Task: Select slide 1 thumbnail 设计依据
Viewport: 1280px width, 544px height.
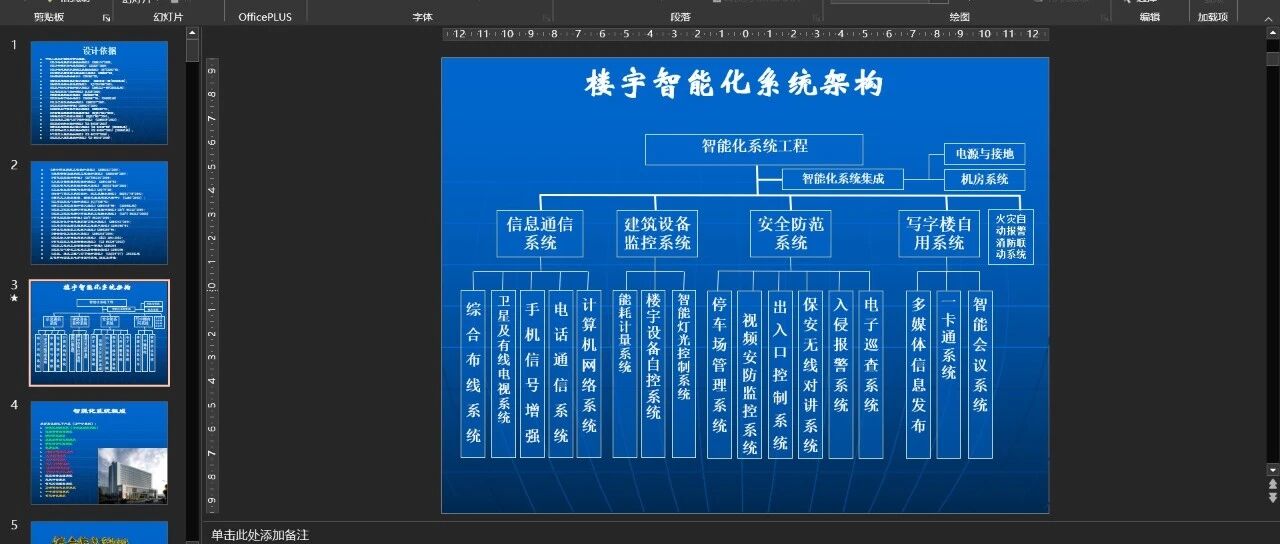Action: pos(99,92)
